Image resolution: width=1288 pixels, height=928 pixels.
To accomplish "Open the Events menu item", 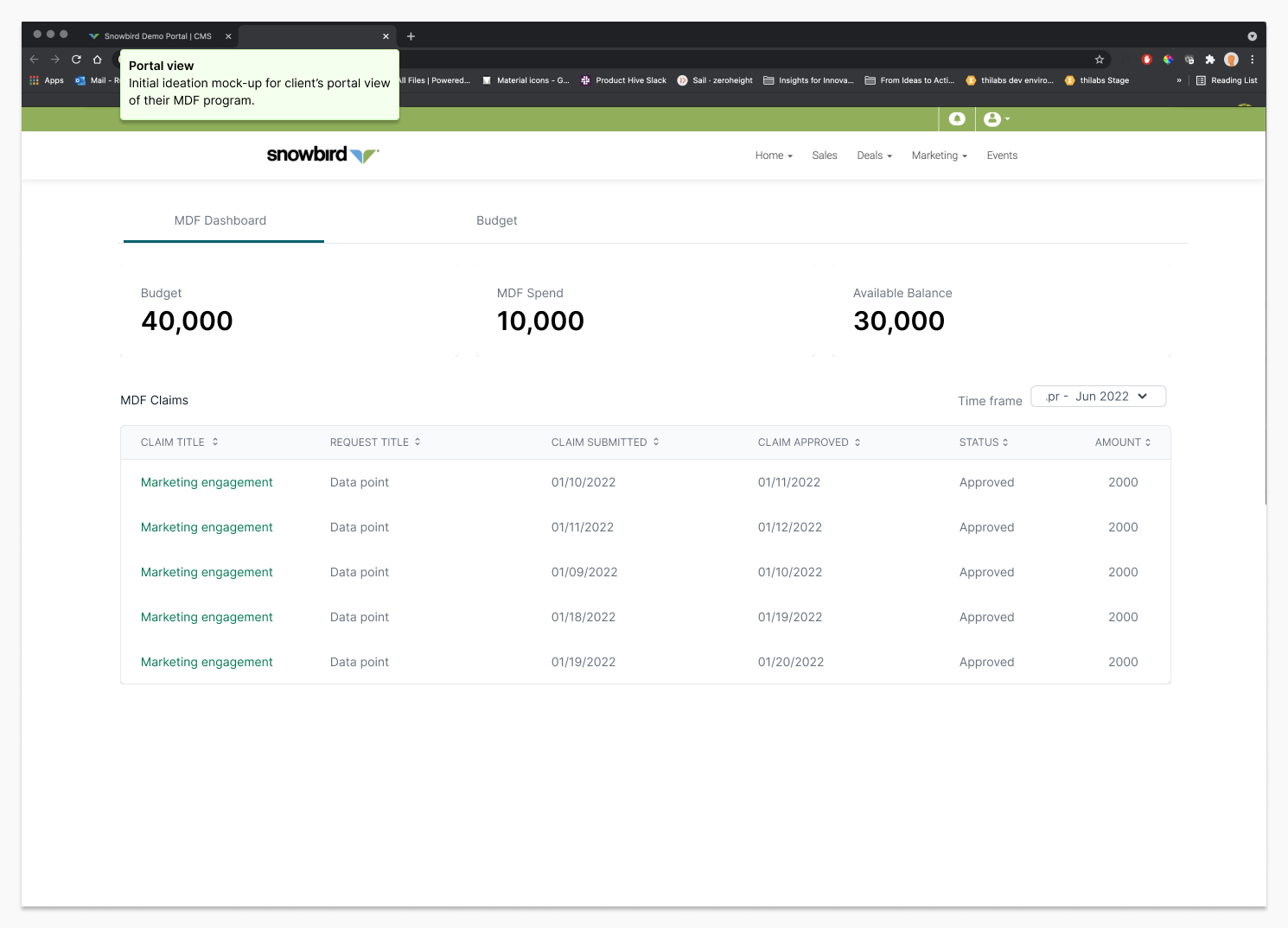I will point(1002,156).
